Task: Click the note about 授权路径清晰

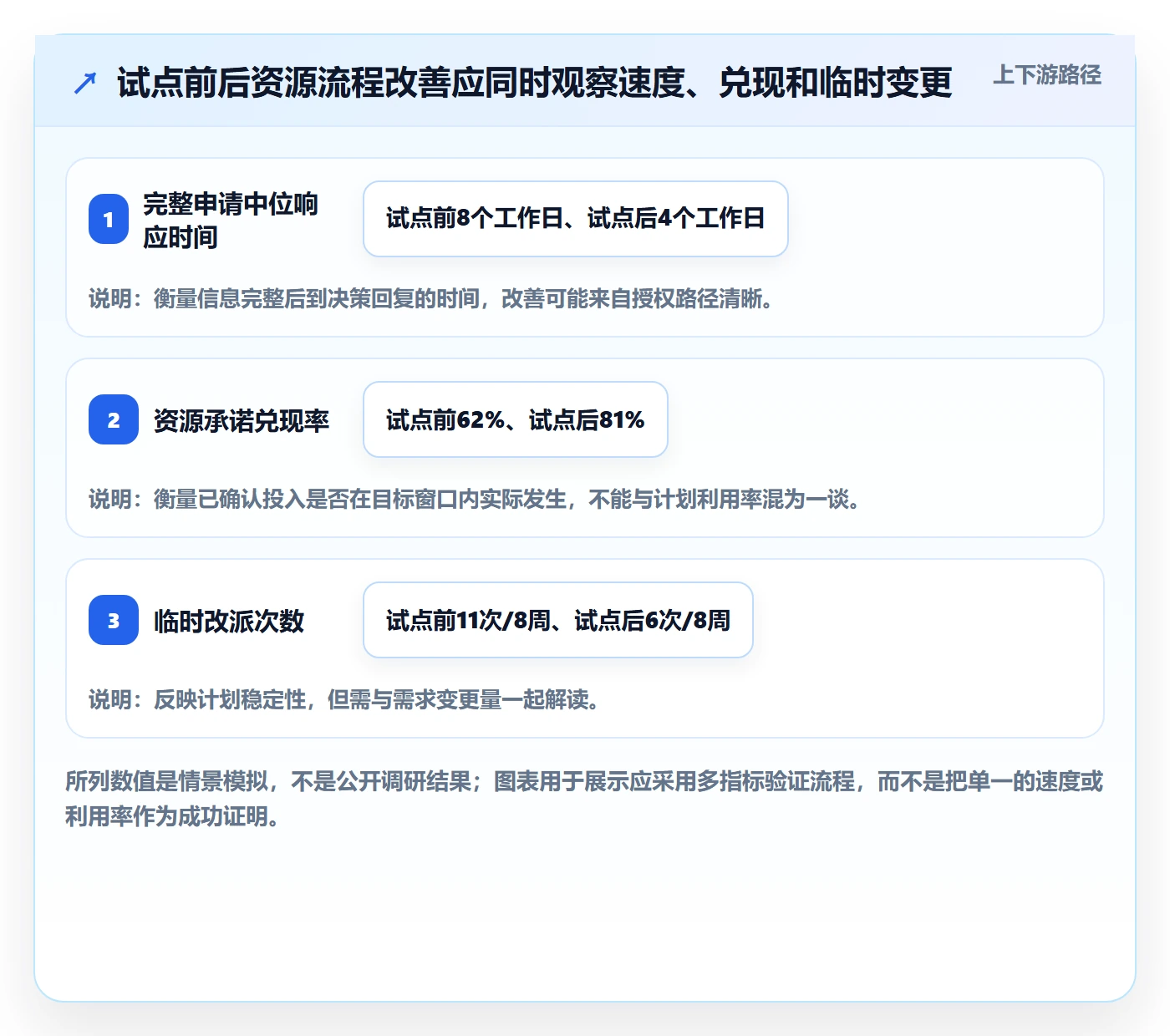Action: click(431, 298)
